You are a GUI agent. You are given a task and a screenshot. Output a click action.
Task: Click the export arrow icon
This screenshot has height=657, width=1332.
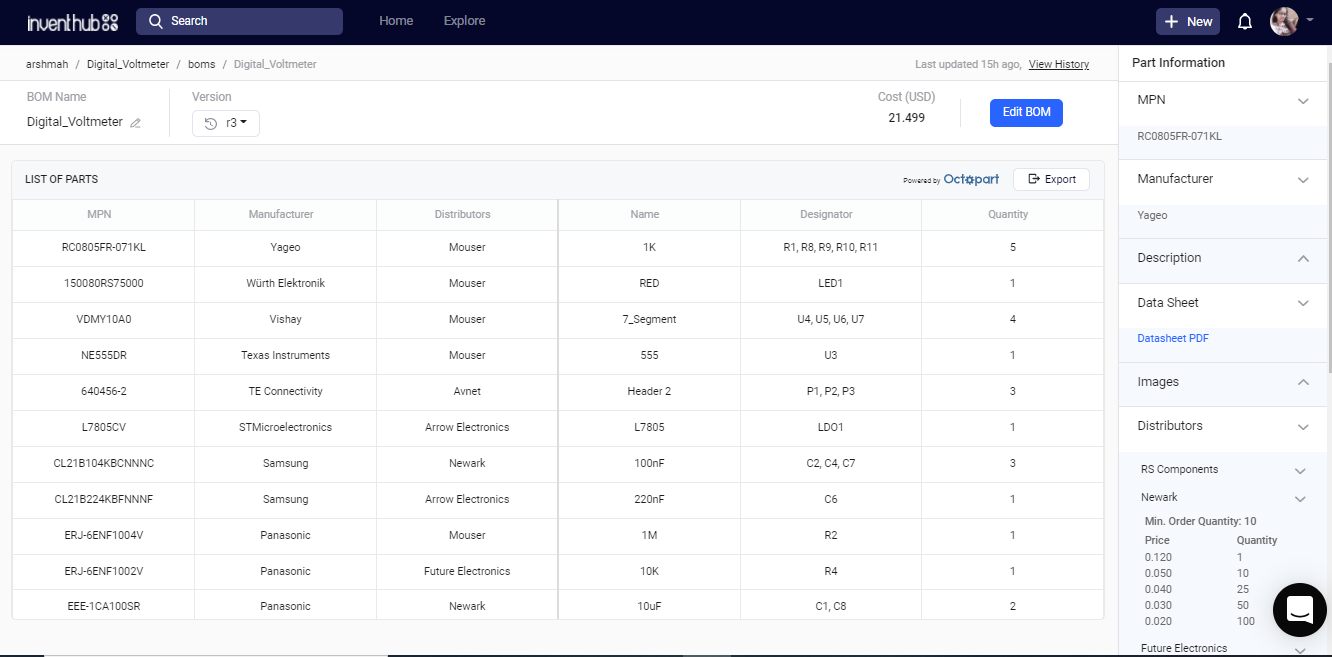coord(1034,179)
